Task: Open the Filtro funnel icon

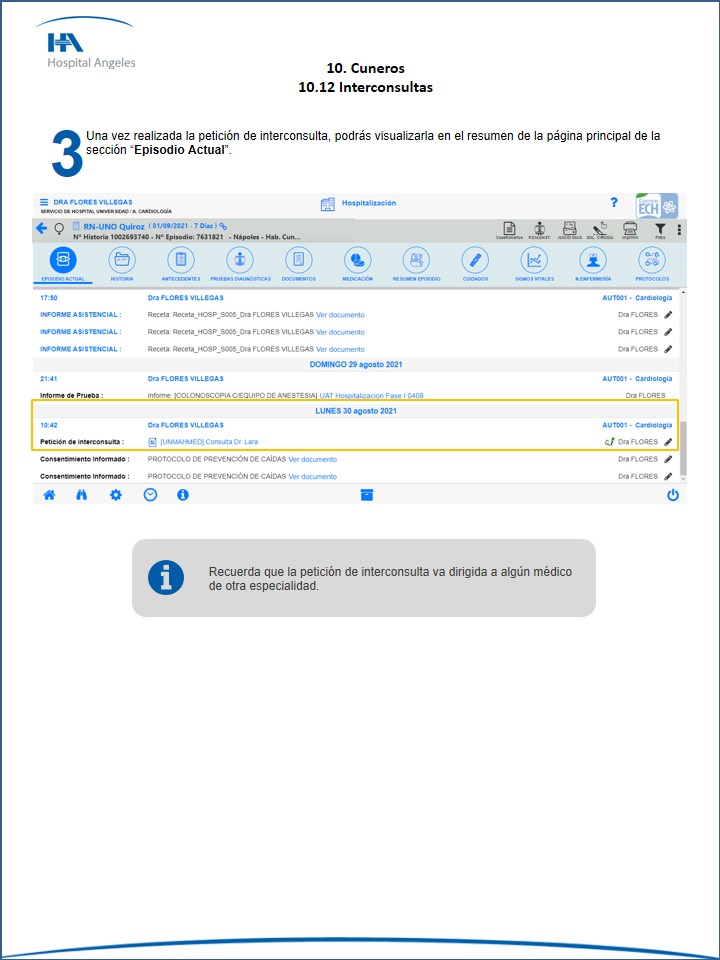Action: [x=660, y=229]
